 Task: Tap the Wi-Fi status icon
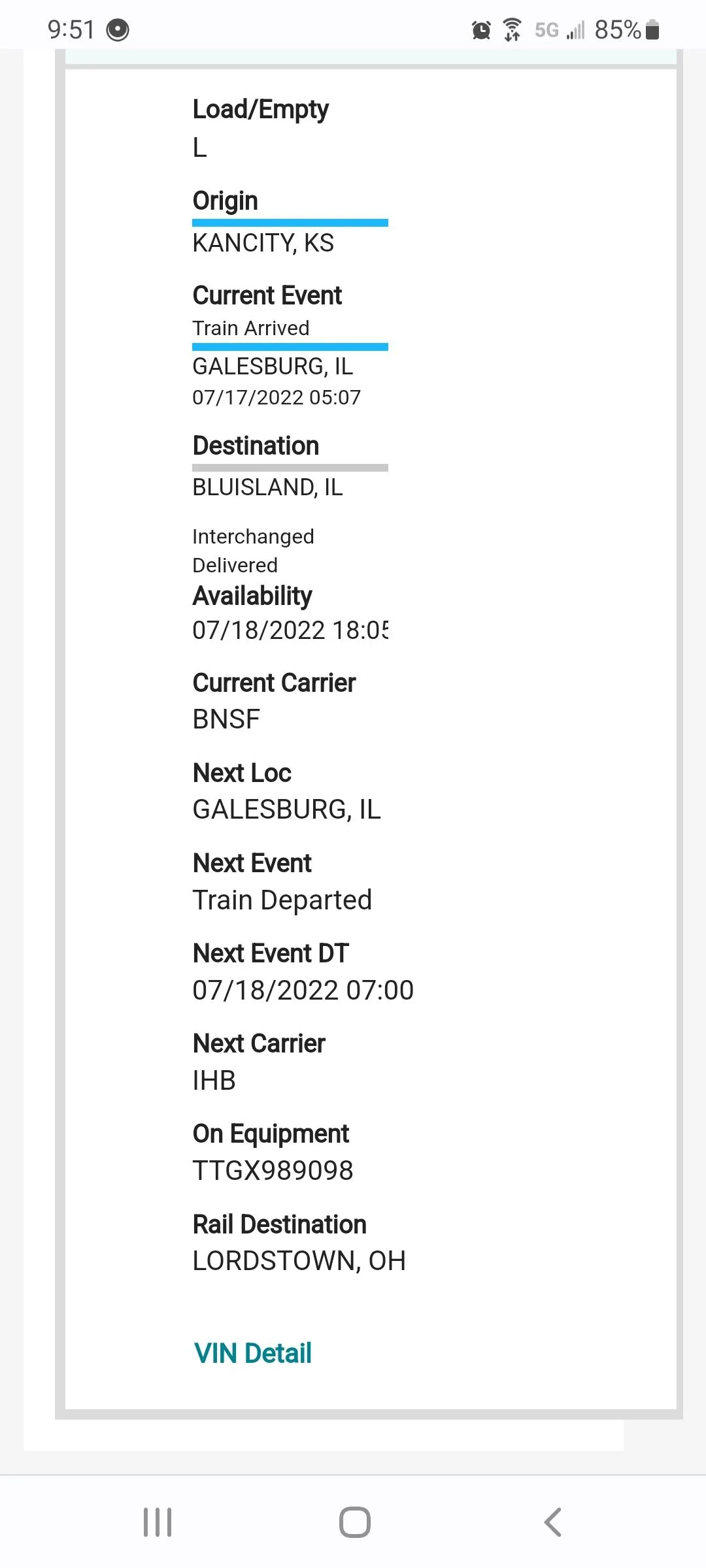tap(512, 30)
